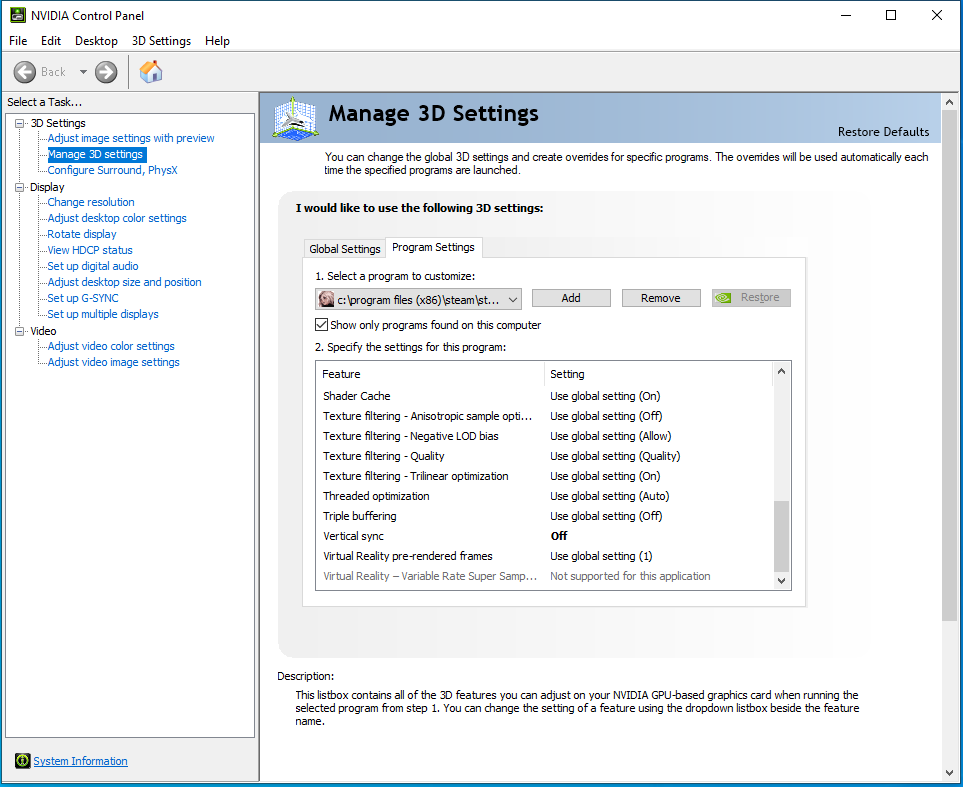Click the selected program's icon in combo box

tap(326, 299)
